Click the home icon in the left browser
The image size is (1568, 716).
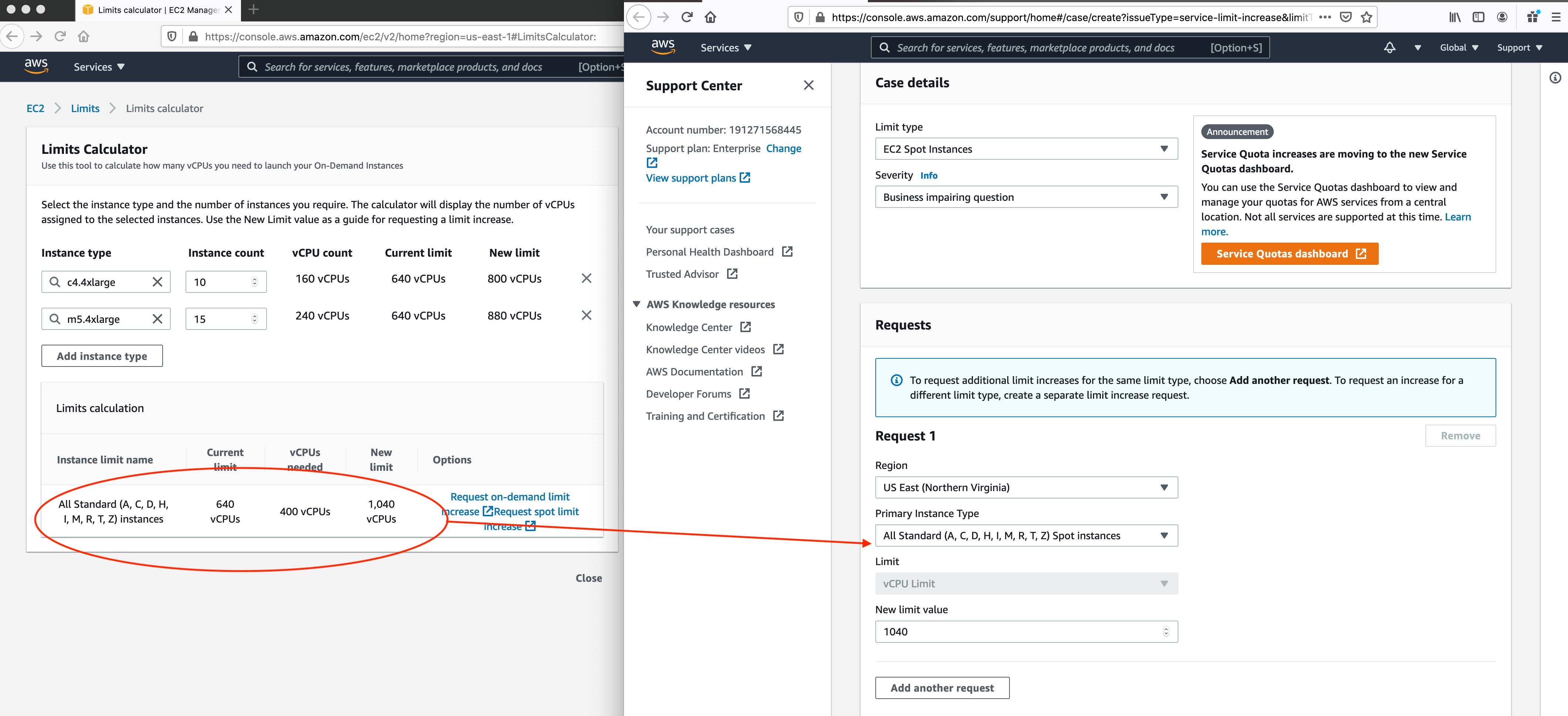(84, 37)
